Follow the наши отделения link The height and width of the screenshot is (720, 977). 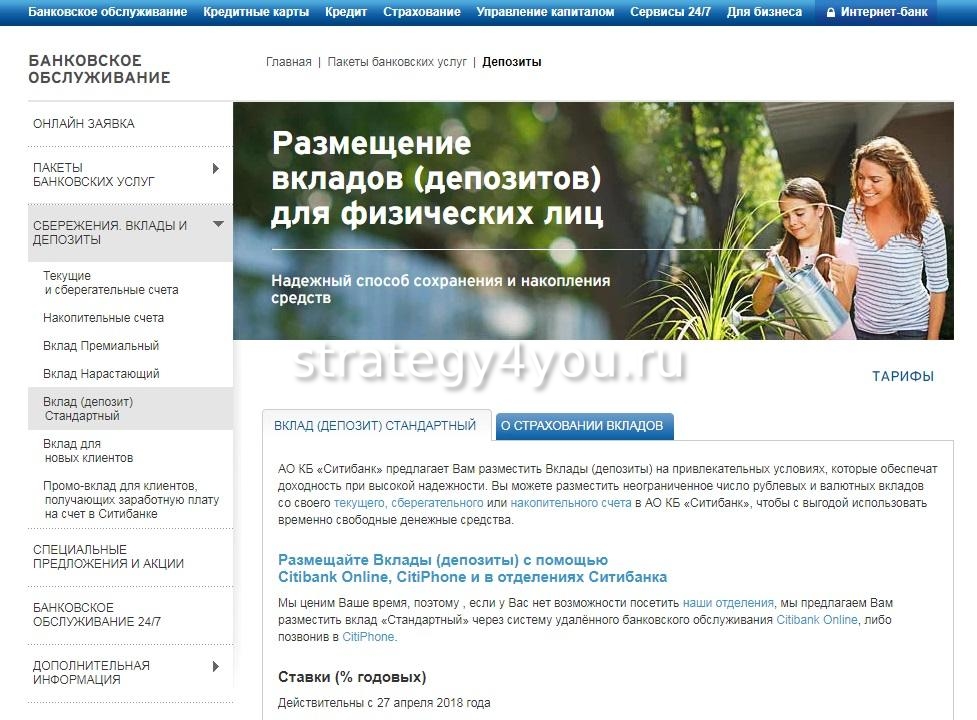pyautogui.click(x=728, y=603)
